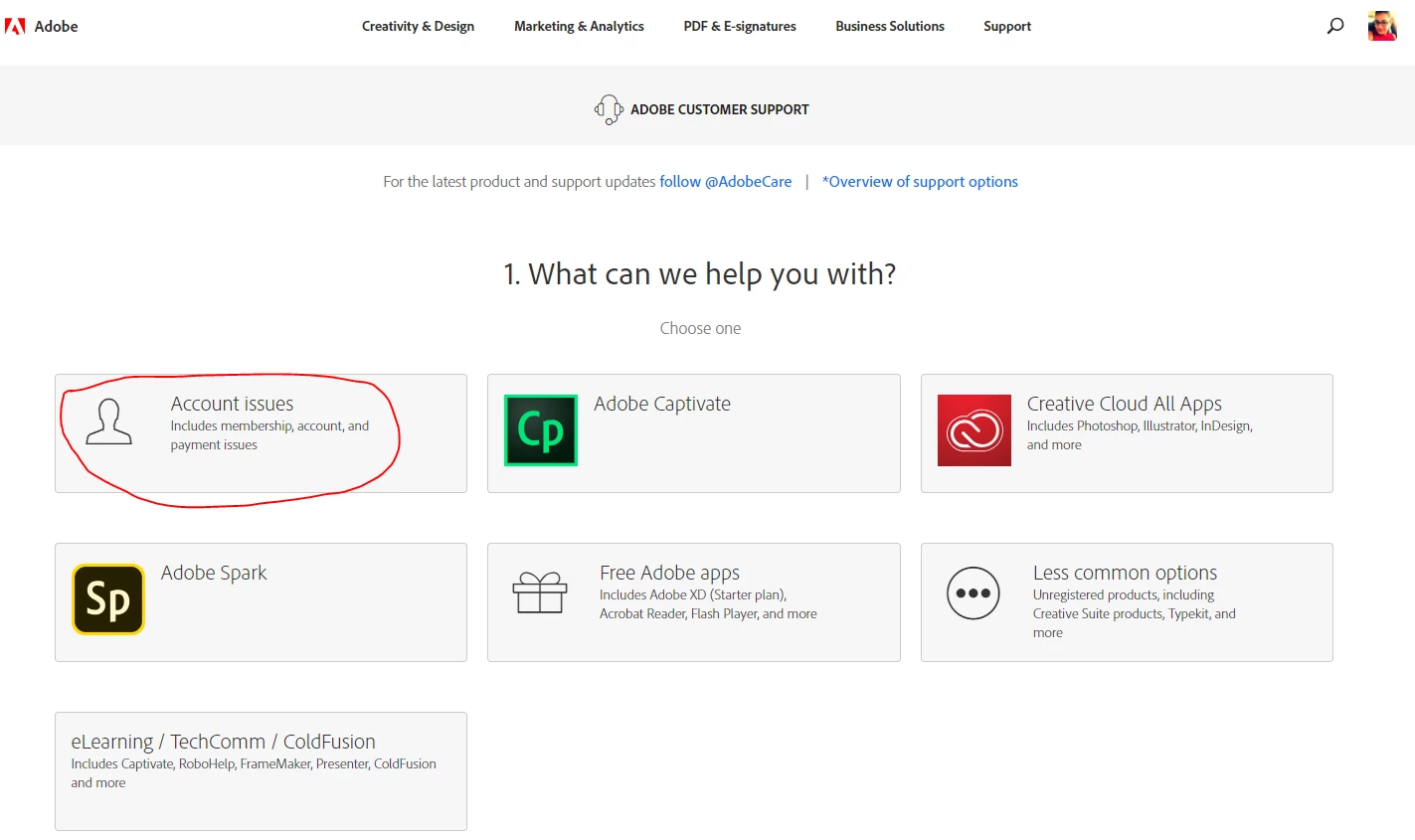This screenshot has height=840, width=1415.
Task: Click the three-dots circle icon
Action: (x=973, y=593)
